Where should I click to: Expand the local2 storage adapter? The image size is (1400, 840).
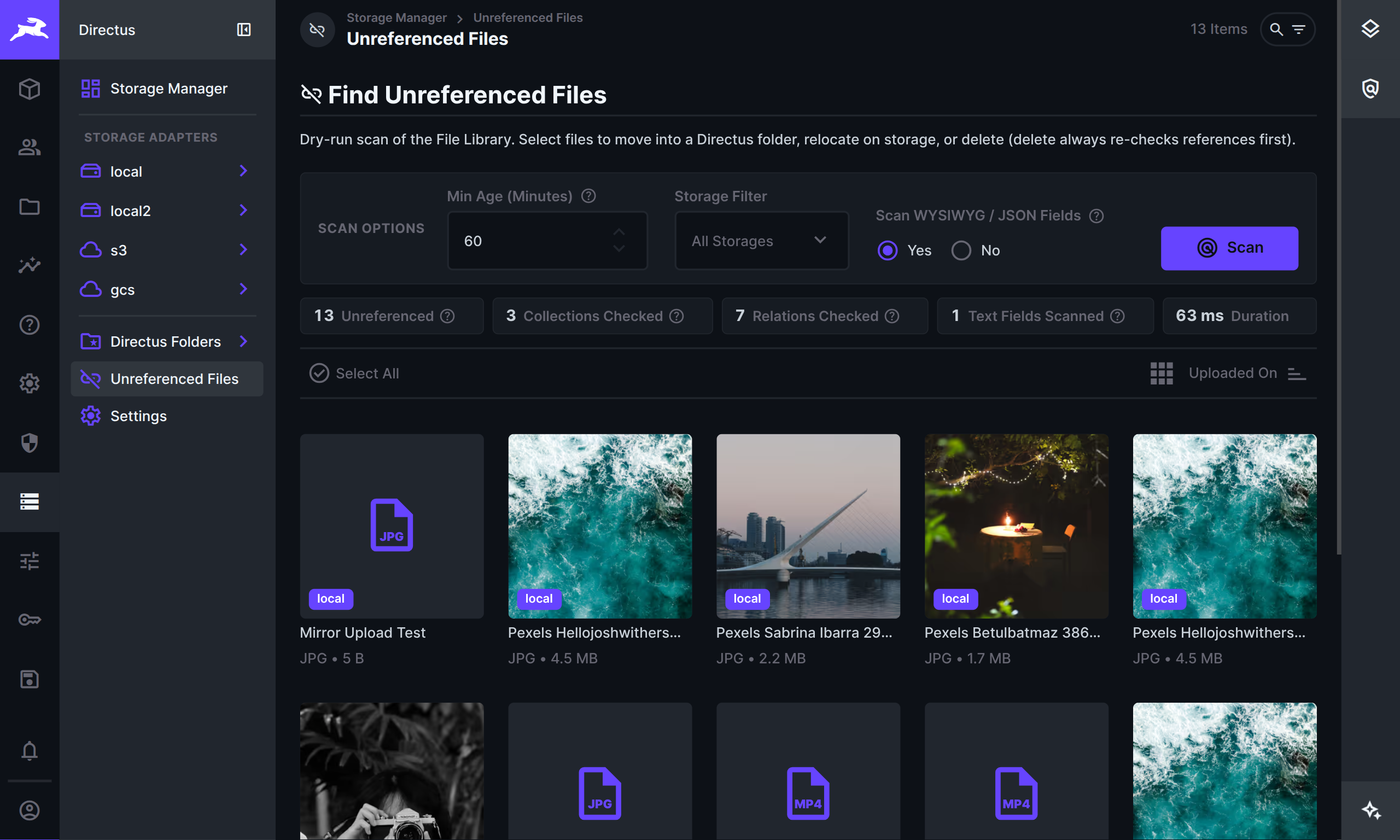tap(243, 211)
